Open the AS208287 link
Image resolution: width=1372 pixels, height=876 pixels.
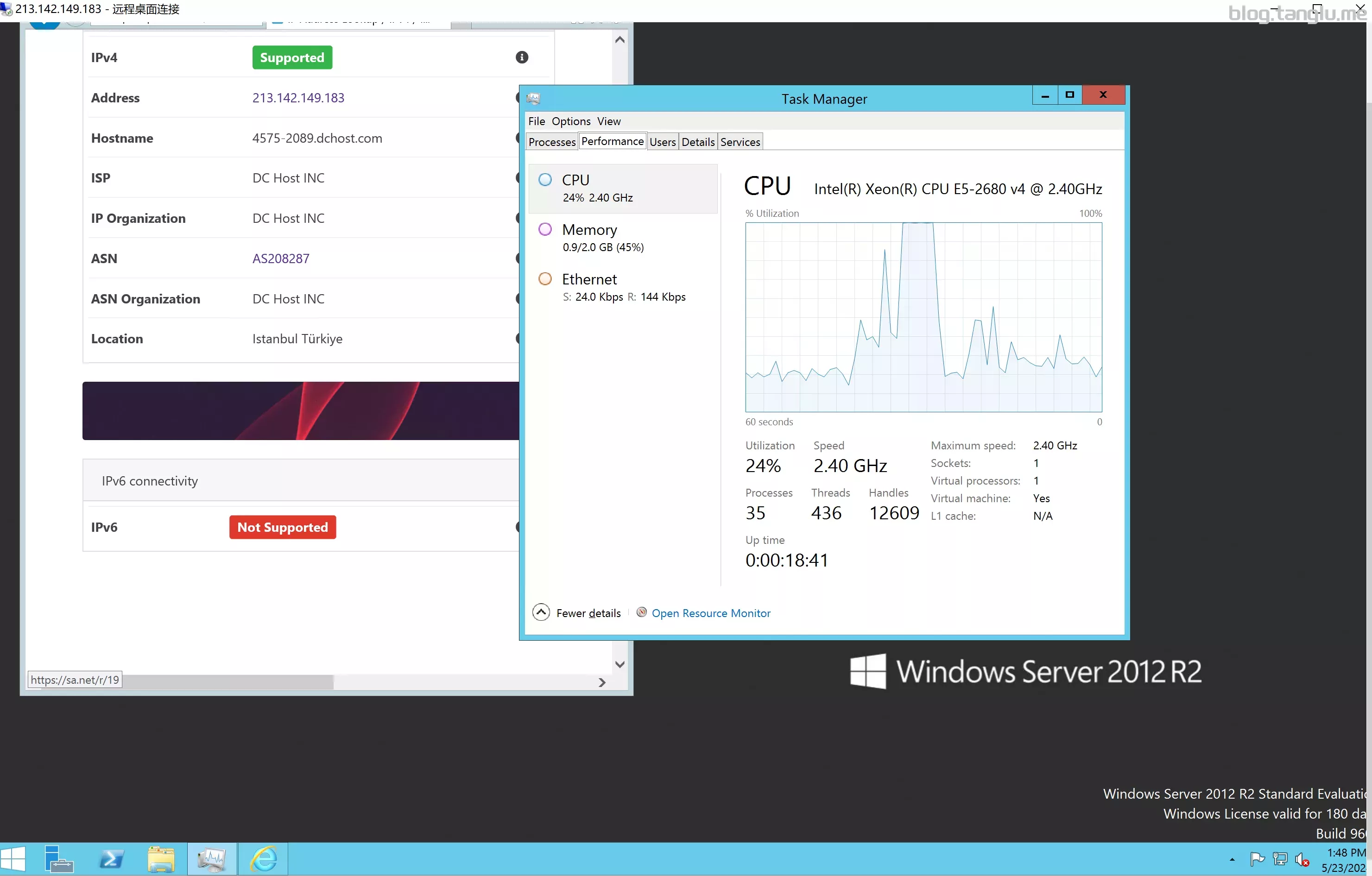pos(281,258)
